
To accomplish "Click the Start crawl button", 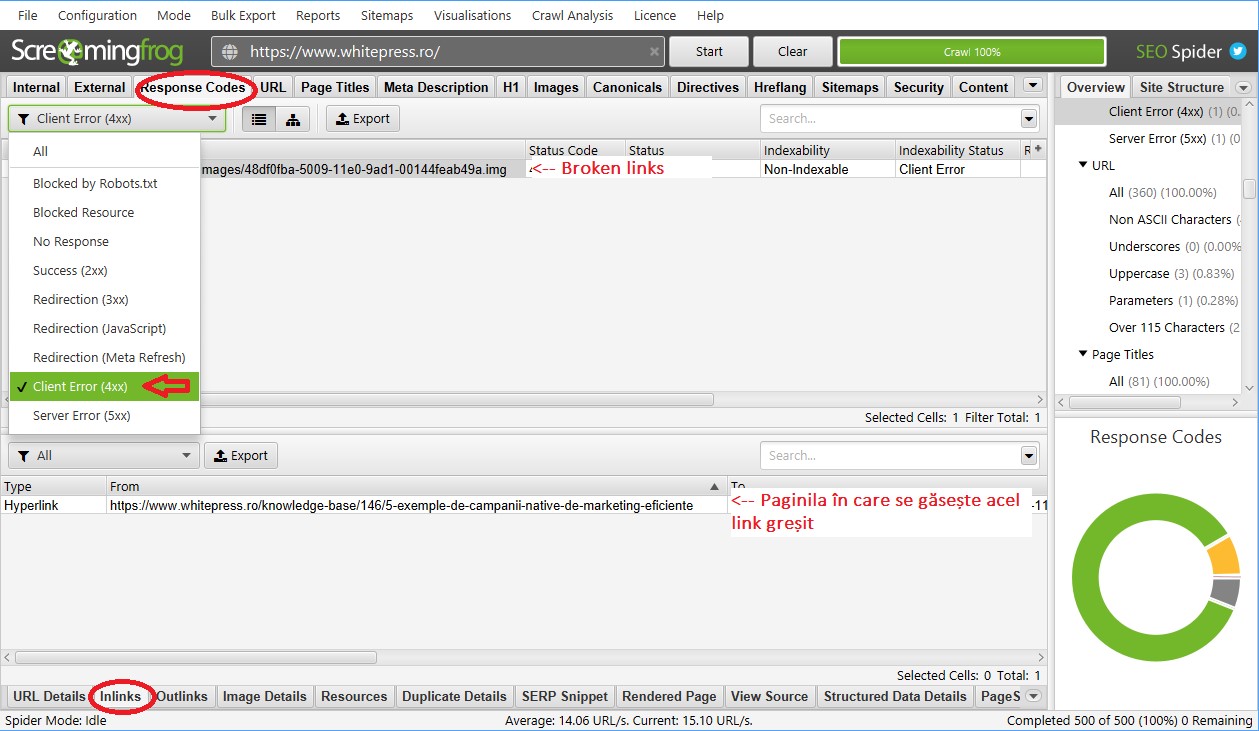I will (x=709, y=52).
